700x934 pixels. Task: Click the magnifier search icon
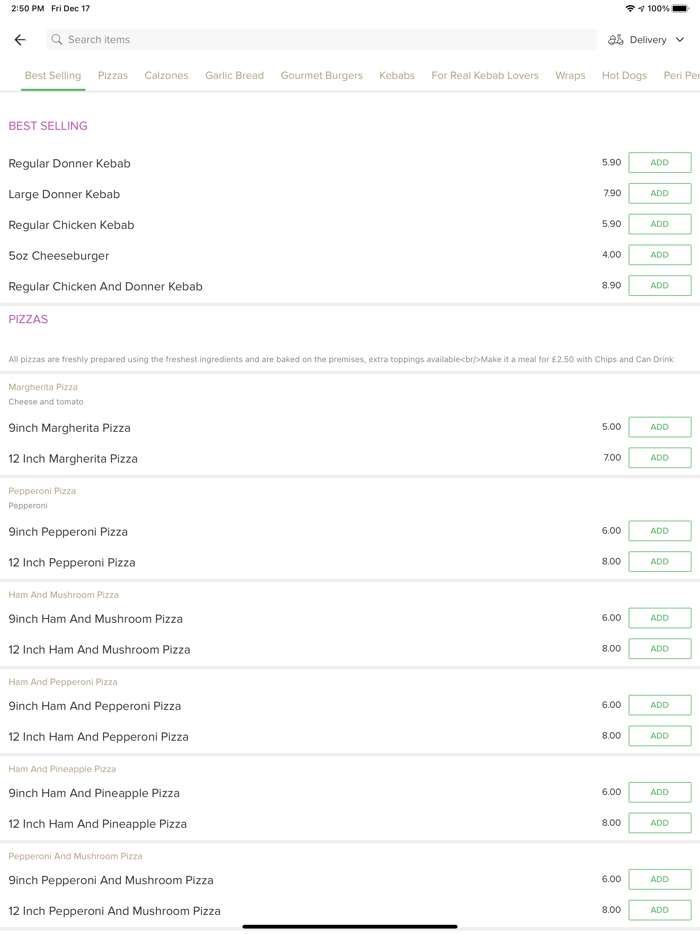(x=57, y=40)
